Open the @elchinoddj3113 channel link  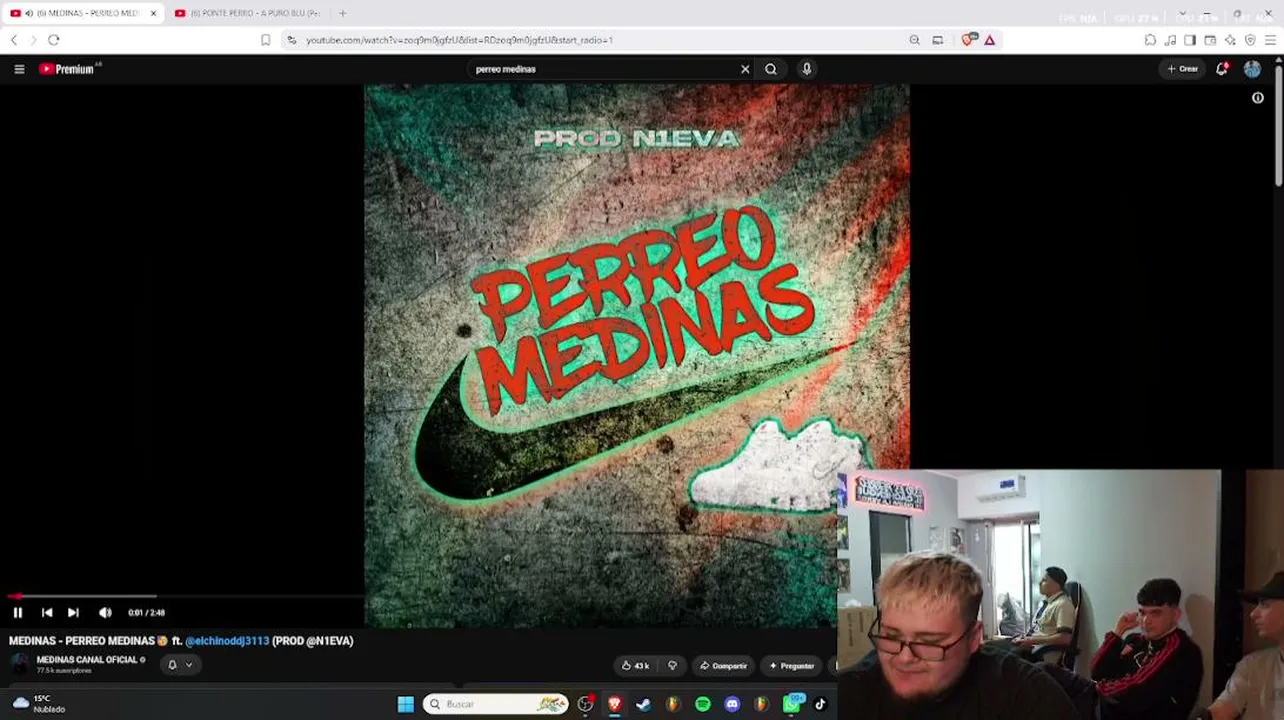pyautogui.click(x=227, y=641)
